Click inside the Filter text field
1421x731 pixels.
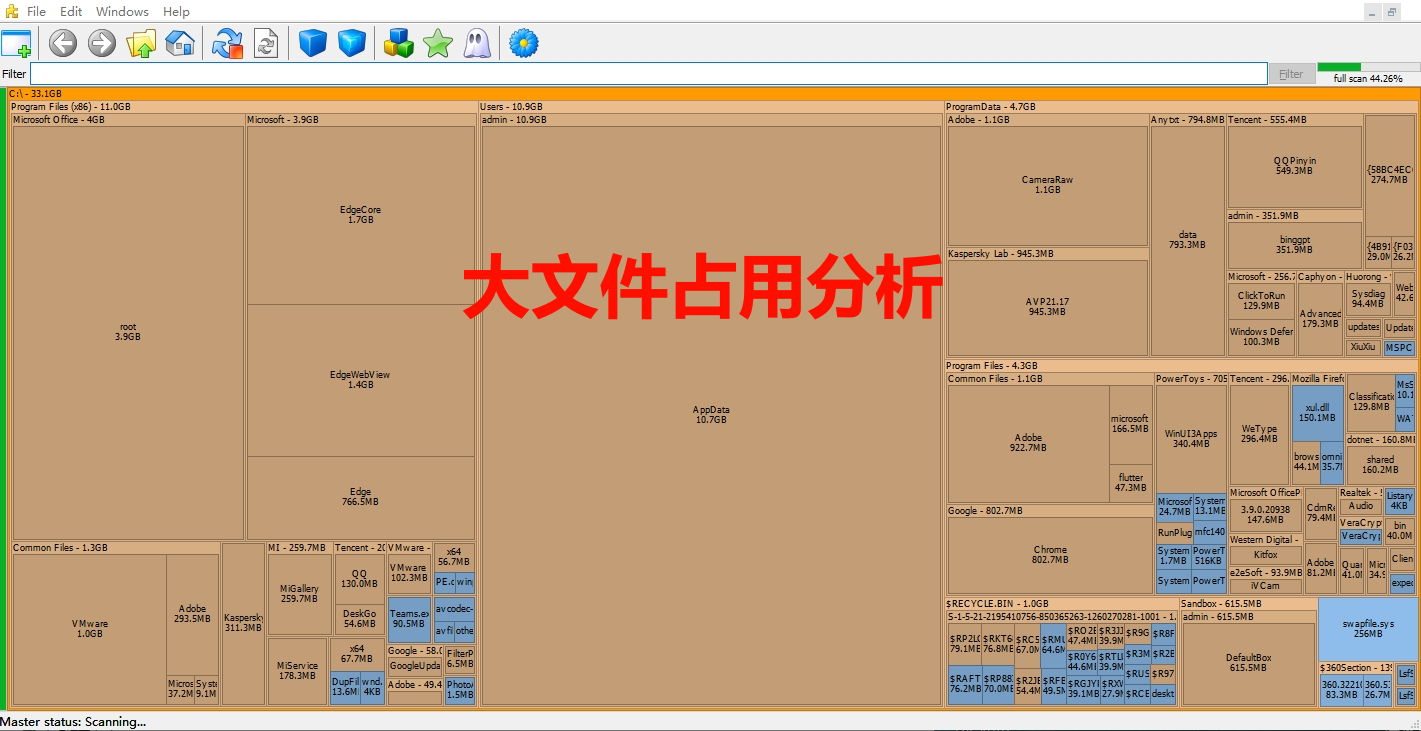pyautogui.click(x=650, y=74)
